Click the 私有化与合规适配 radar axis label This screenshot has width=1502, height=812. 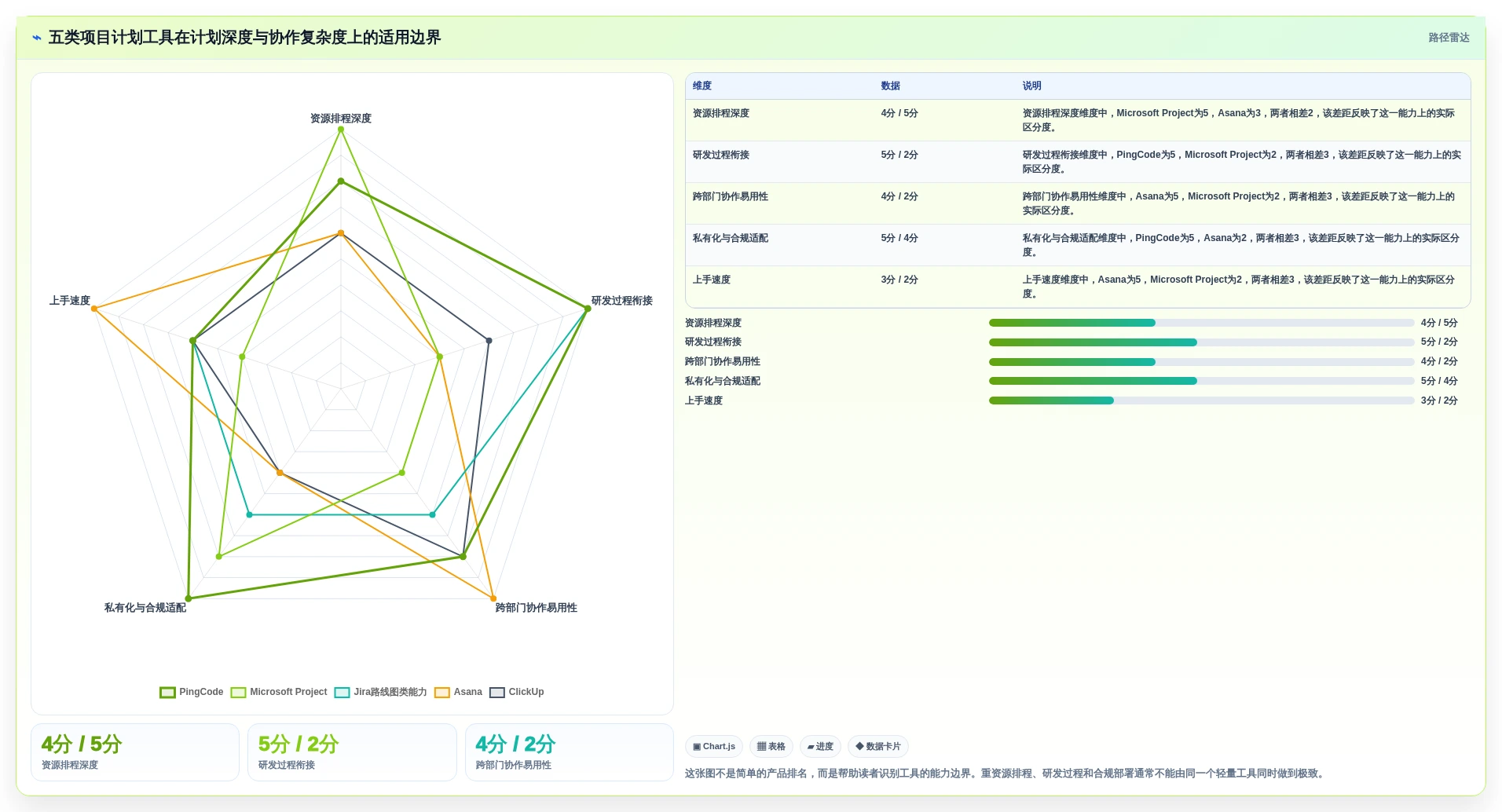pyautogui.click(x=145, y=608)
